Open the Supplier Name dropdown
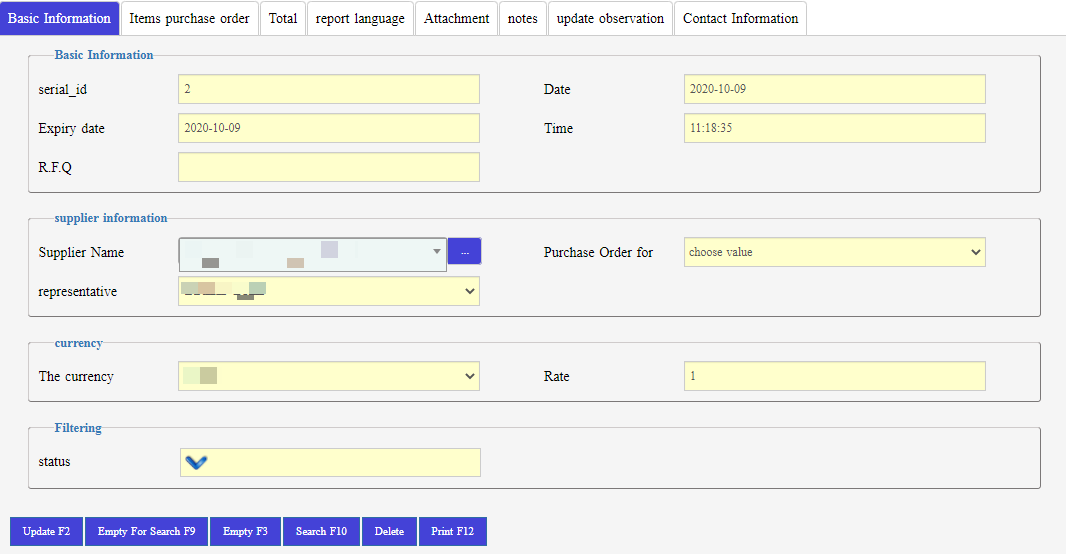 pyautogui.click(x=312, y=253)
